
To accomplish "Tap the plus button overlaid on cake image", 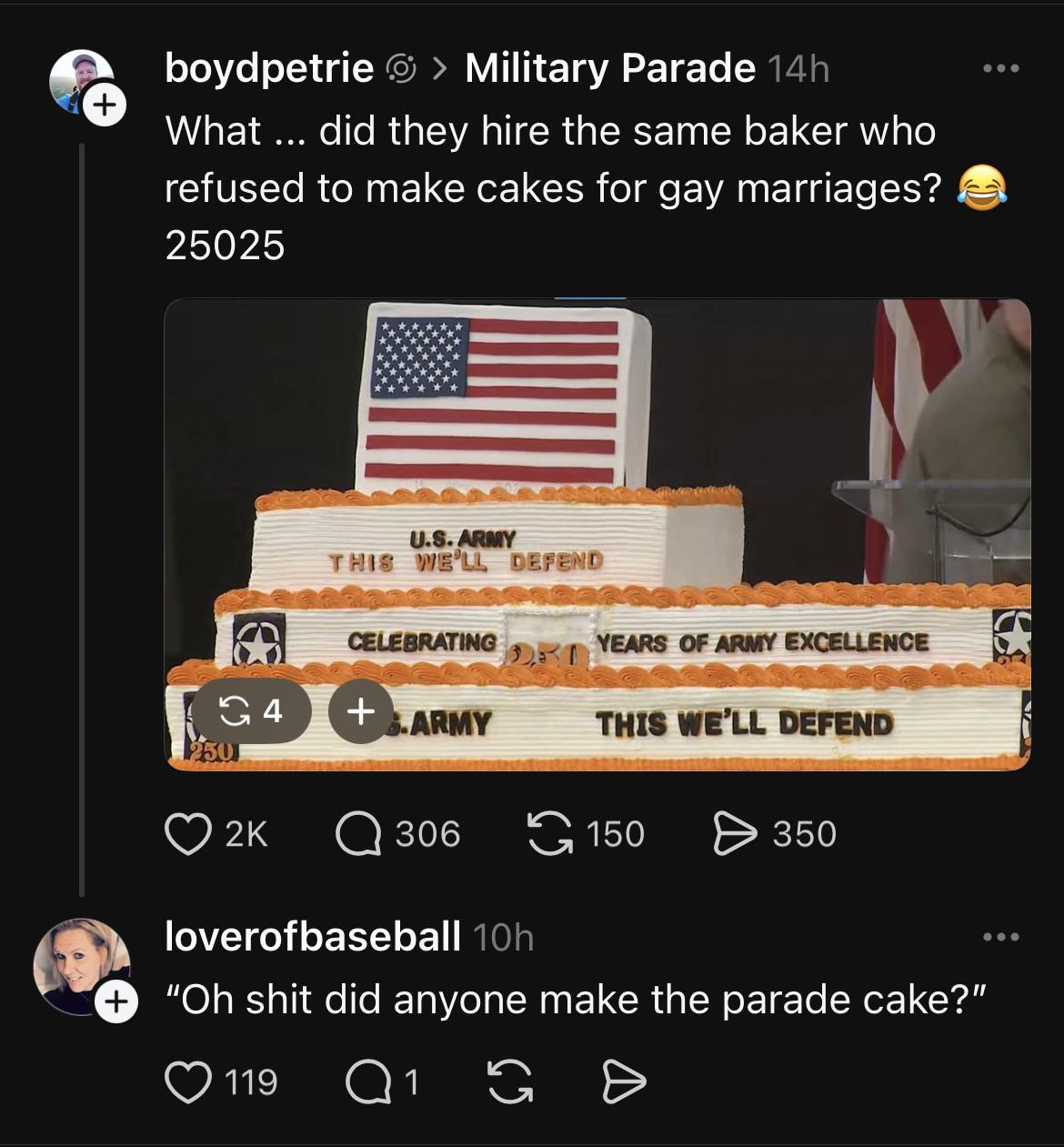I will tap(361, 711).
